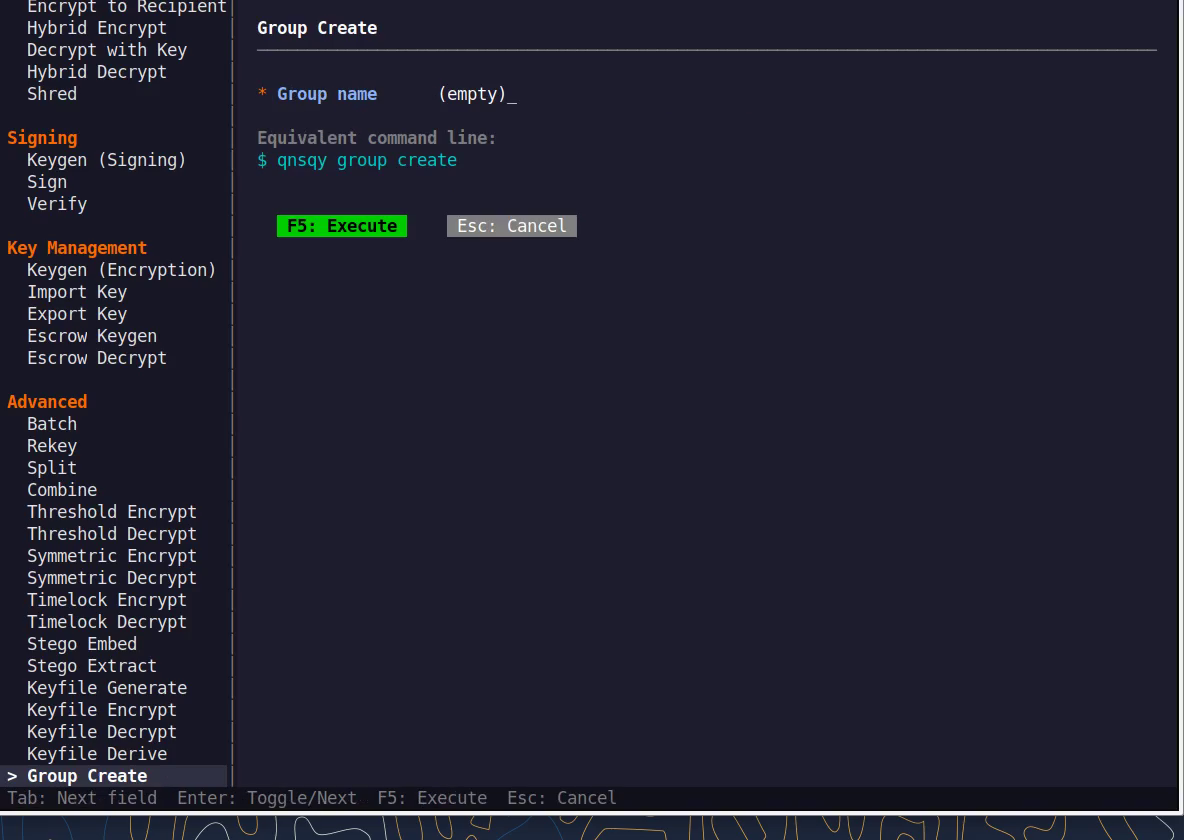1184x840 pixels.
Task: Click the 'qnsqy group create' command text
Action: [x=367, y=160]
